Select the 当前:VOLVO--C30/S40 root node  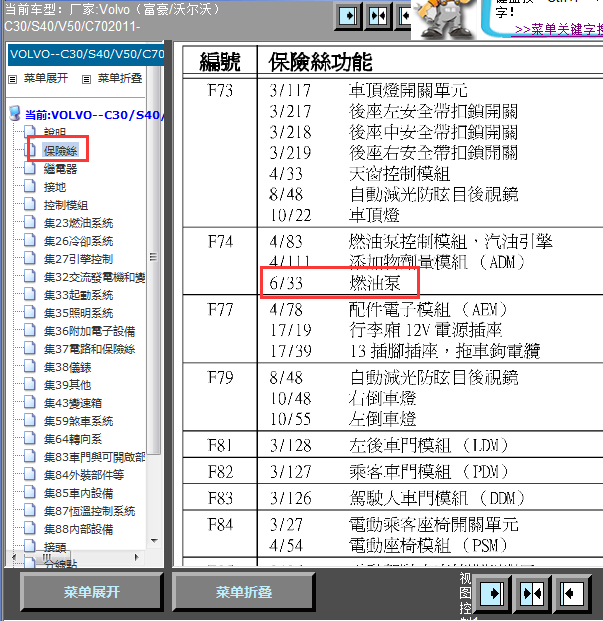point(95,115)
